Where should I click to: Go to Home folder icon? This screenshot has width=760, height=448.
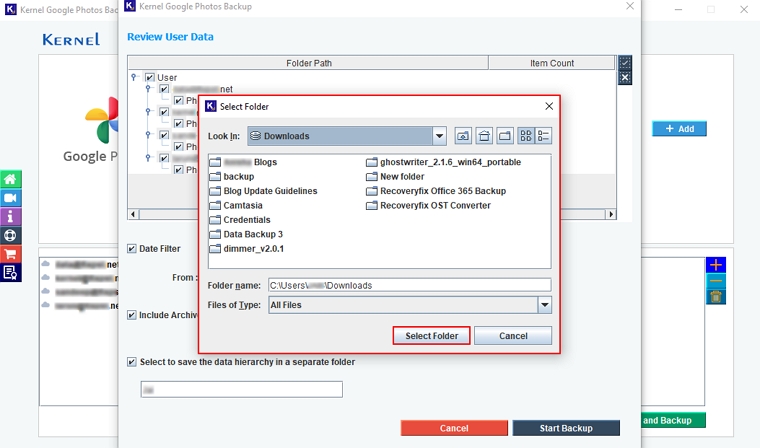pos(484,136)
